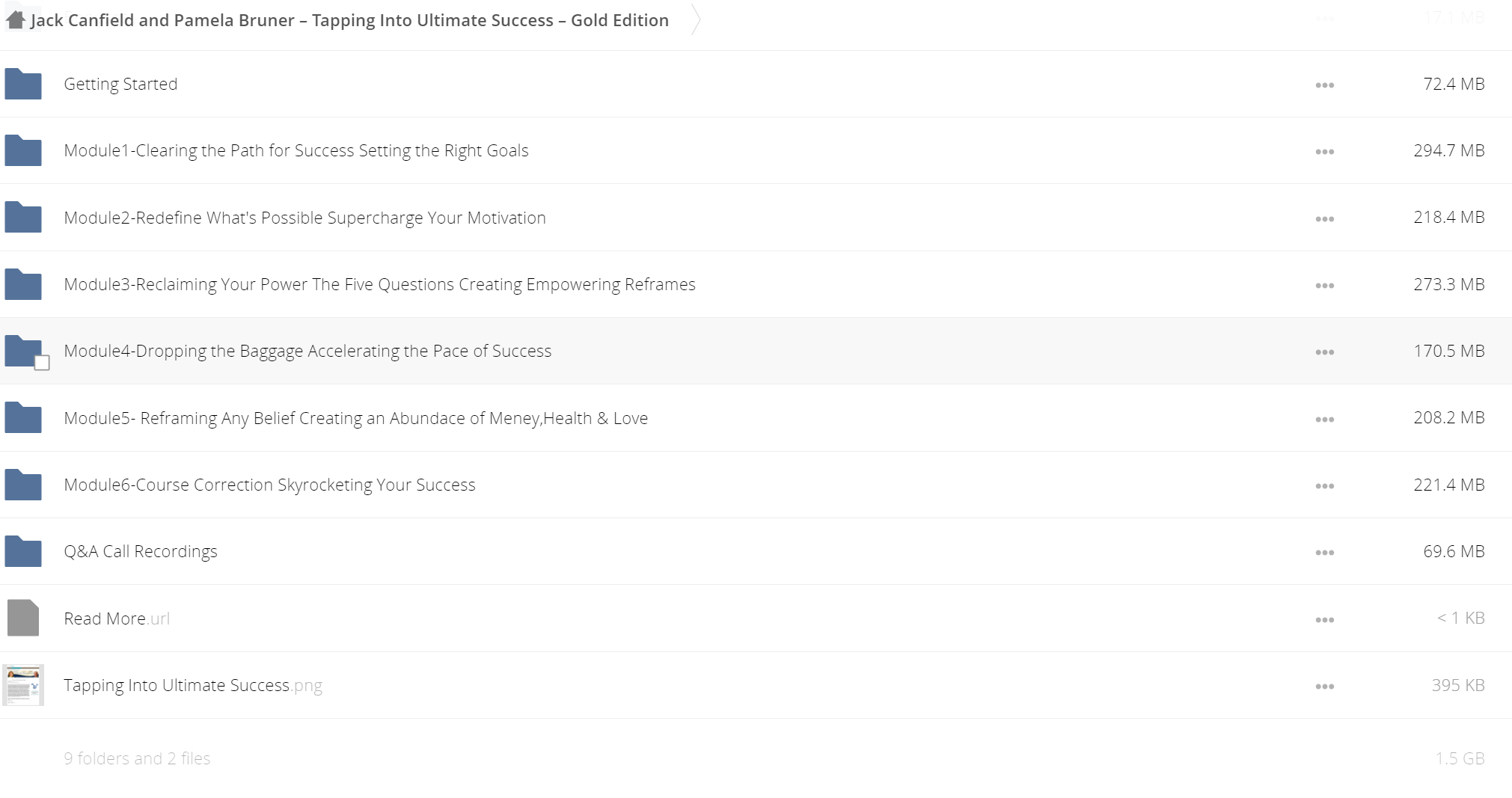This screenshot has height=798, width=1512.
Task: Open more actions for Module1 folder
Action: (x=1324, y=152)
